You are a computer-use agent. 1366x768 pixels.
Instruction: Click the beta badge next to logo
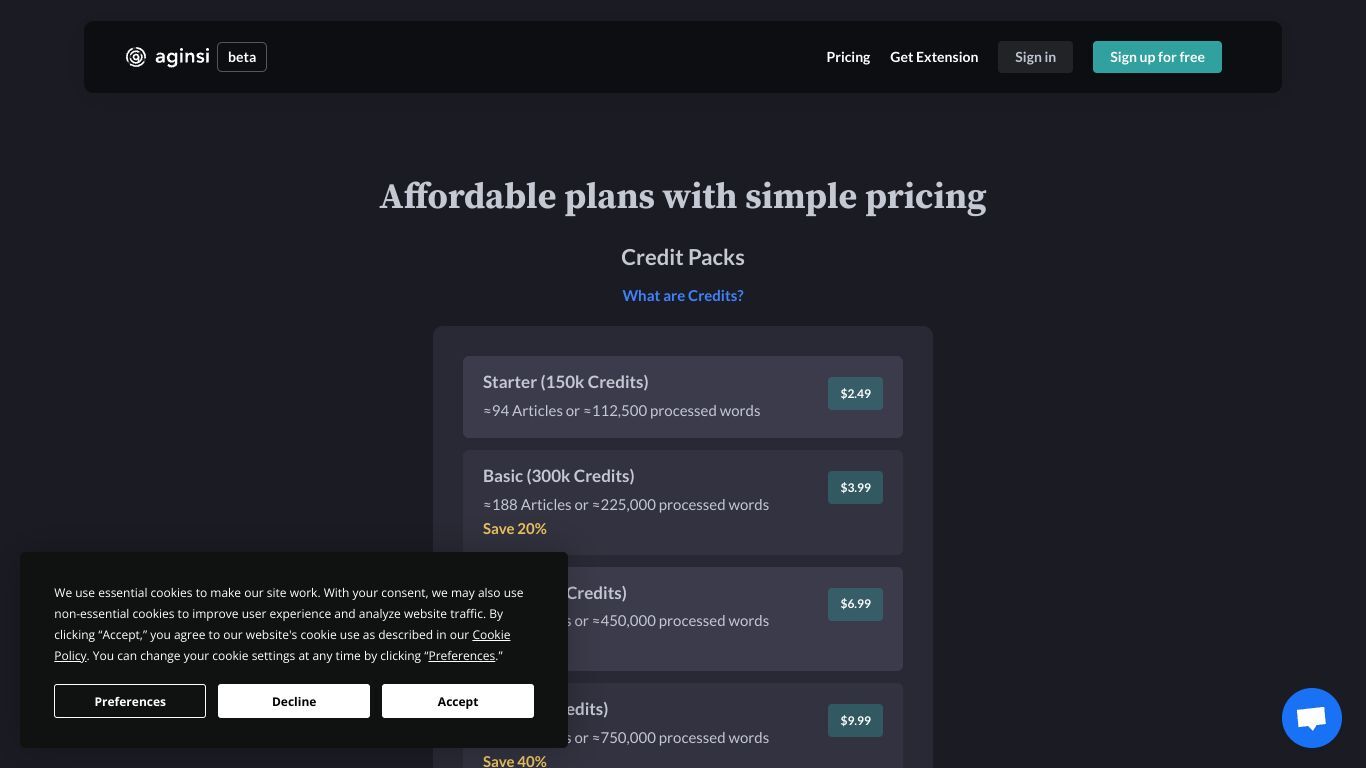242,57
